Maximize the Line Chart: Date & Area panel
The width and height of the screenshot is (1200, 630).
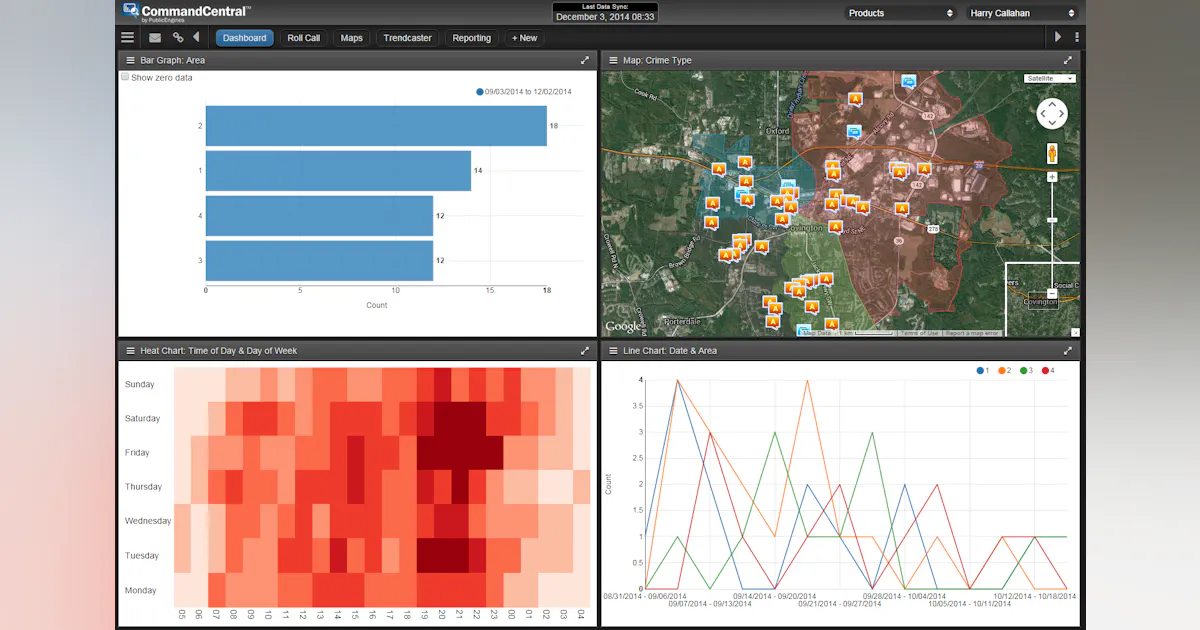coord(1068,351)
